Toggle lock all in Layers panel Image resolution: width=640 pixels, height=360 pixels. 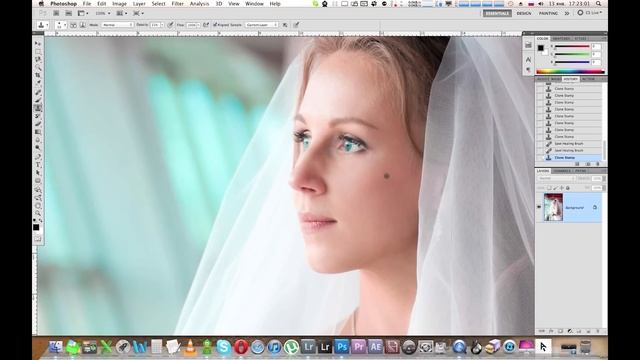tap(568, 188)
